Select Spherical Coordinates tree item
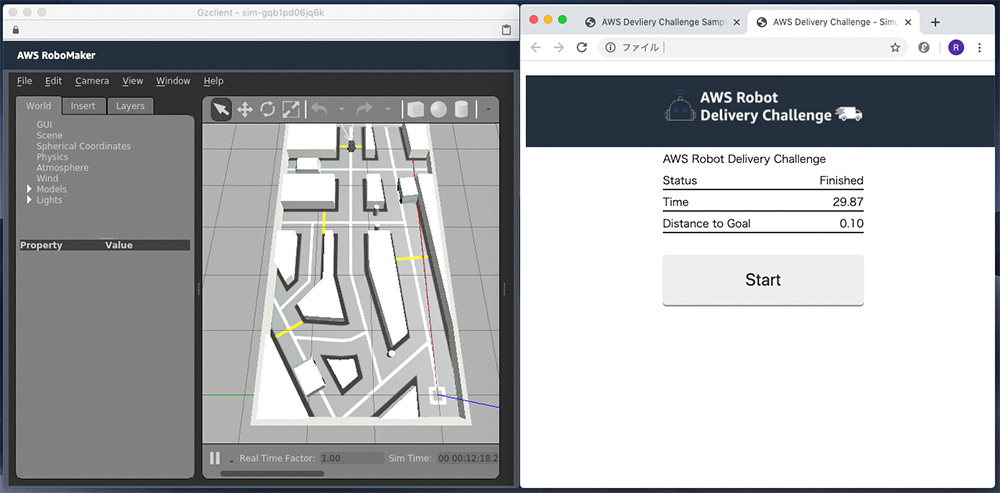The height and width of the screenshot is (493, 1000). [x=83, y=146]
